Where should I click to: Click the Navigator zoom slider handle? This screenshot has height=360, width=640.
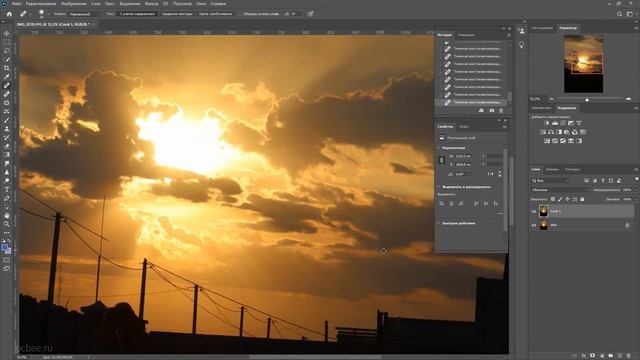tap(587, 99)
